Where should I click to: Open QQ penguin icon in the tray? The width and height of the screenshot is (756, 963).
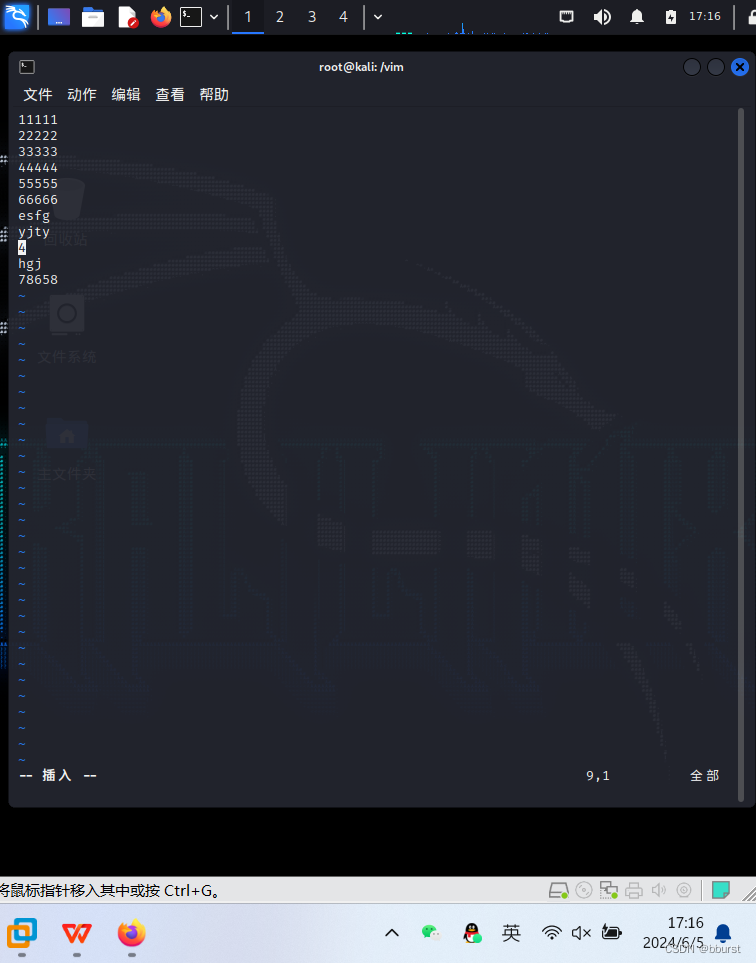pos(472,933)
